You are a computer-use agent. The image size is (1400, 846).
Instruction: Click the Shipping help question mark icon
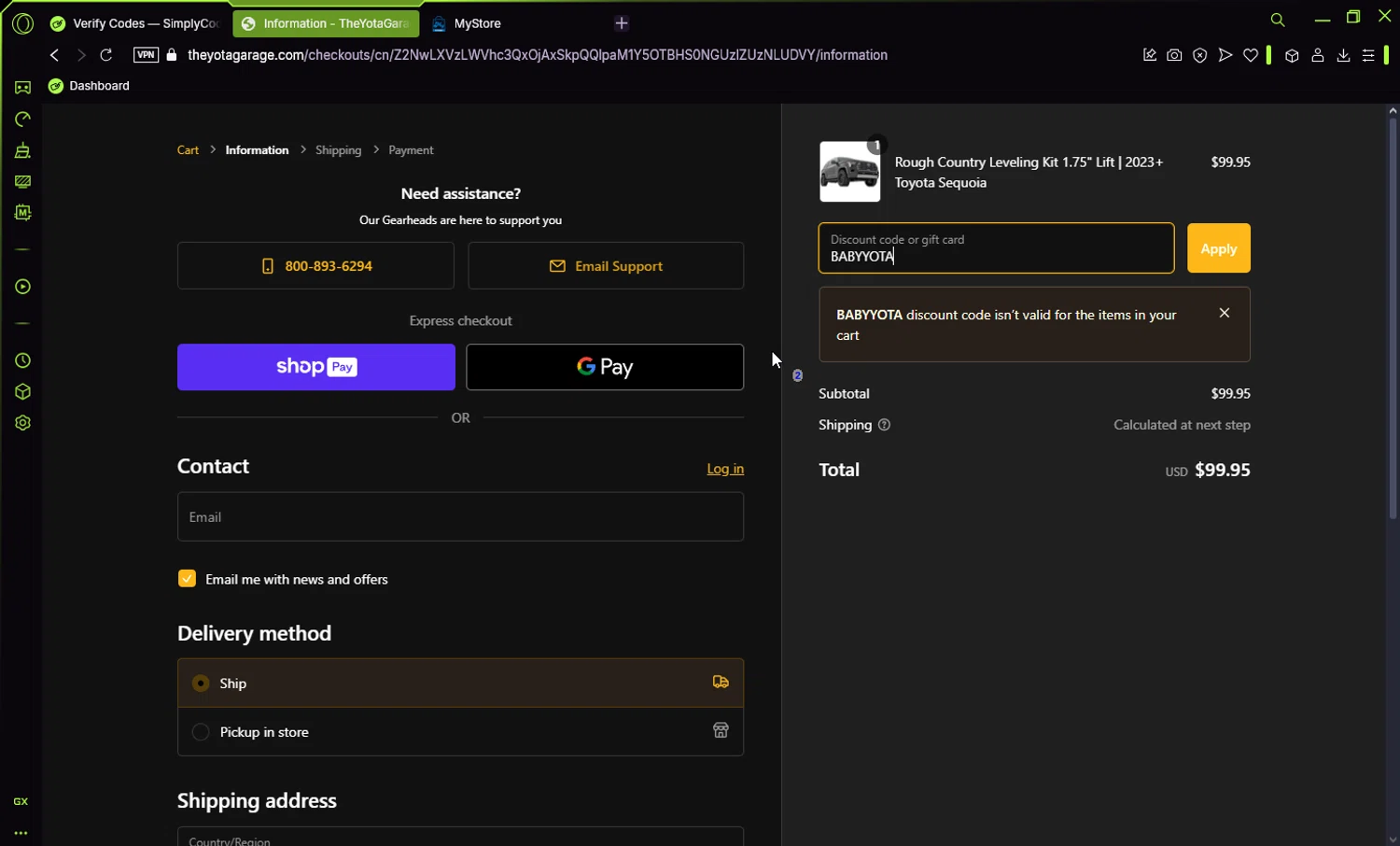pos(884,425)
